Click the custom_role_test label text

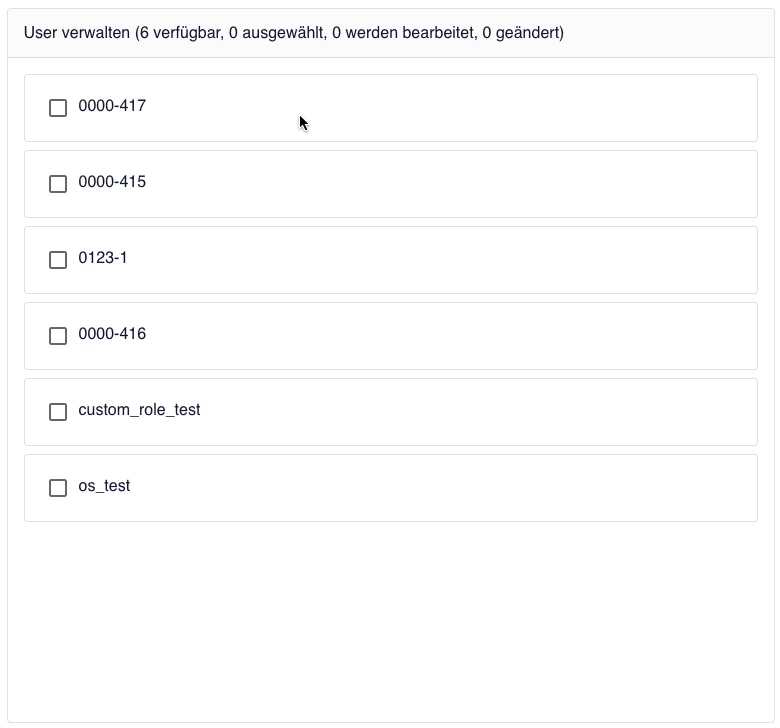[139, 410]
